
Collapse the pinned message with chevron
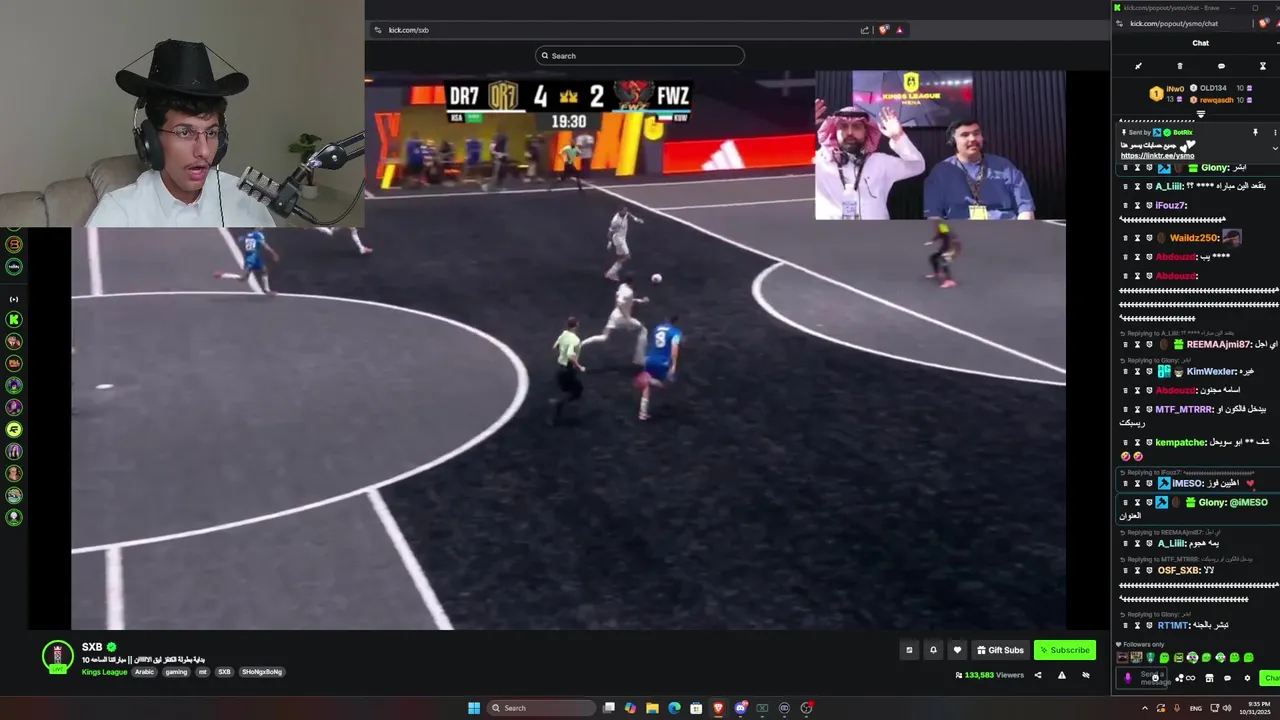pos(1275,148)
